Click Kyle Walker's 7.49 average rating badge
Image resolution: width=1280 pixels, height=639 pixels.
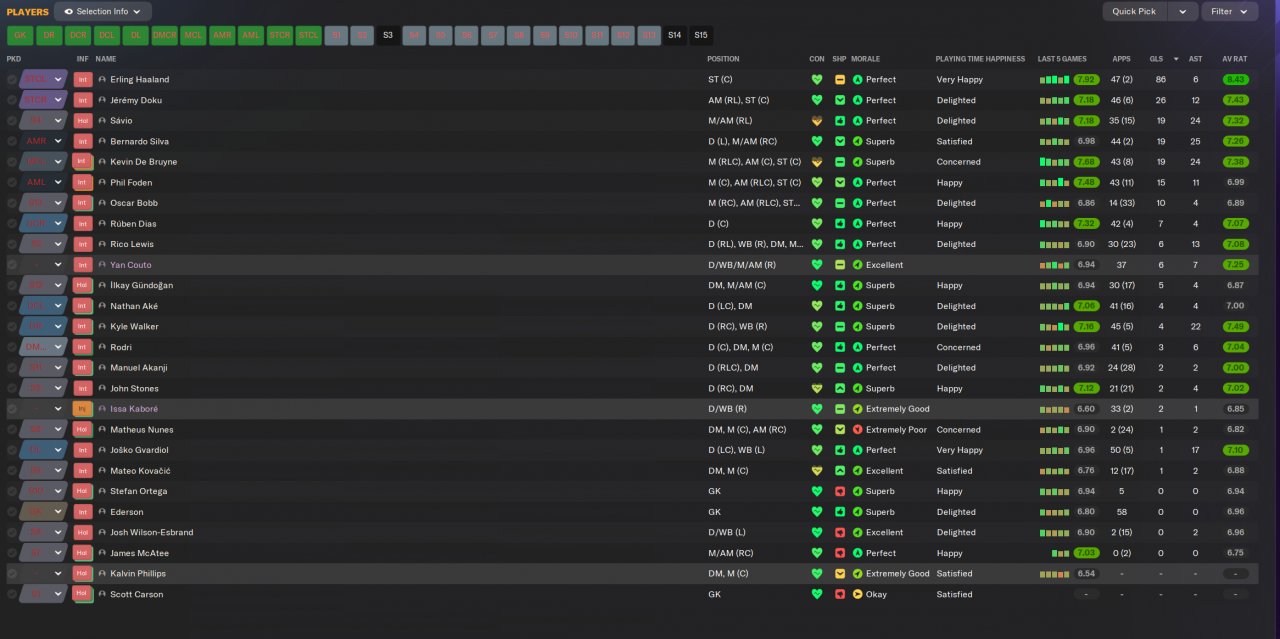1235,327
